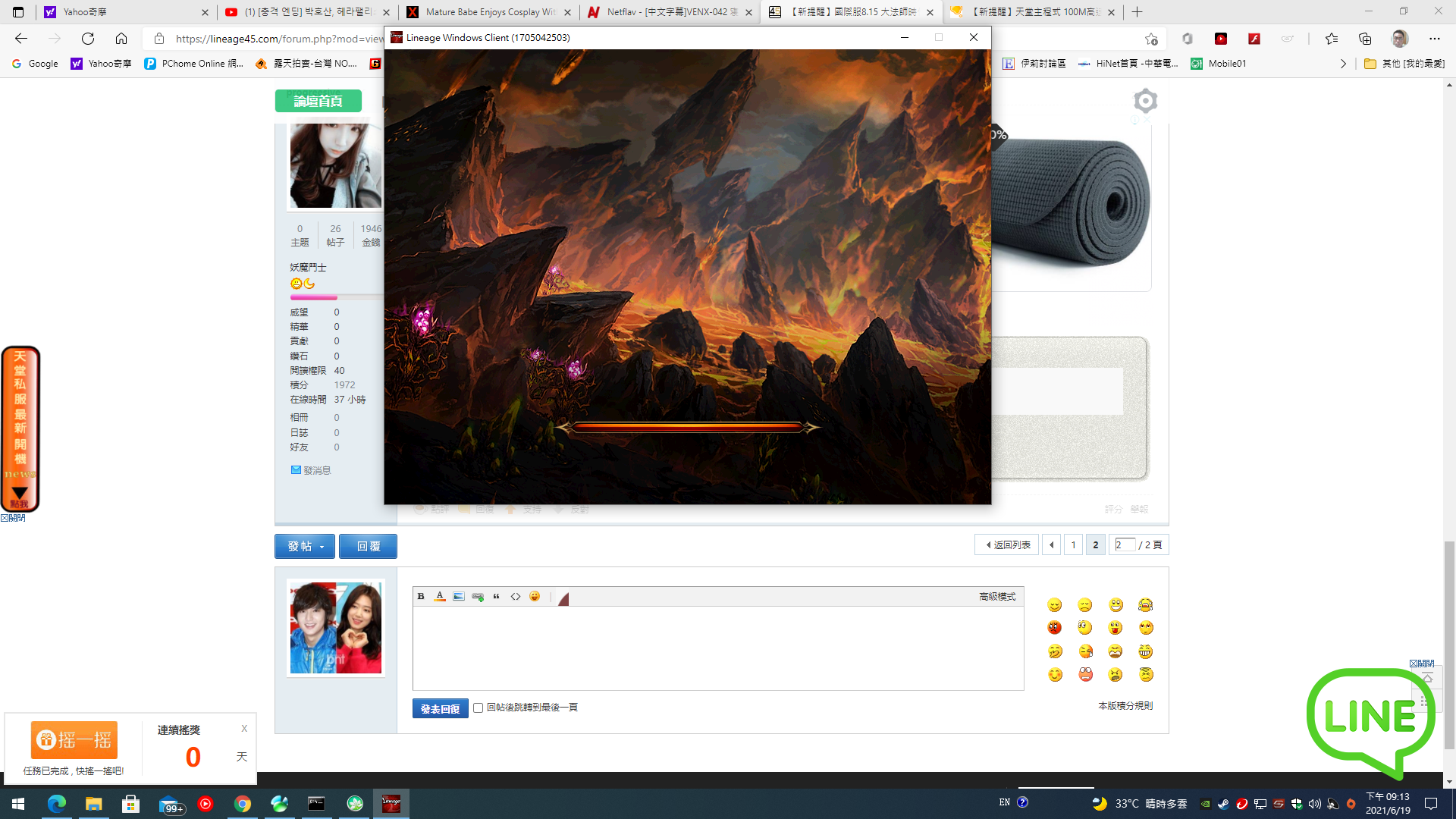Image resolution: width=1456 pixels, height=819 pixels.
Task: Open 其他 [我的最愛] favorites folder
Action: pos(1404,64)
